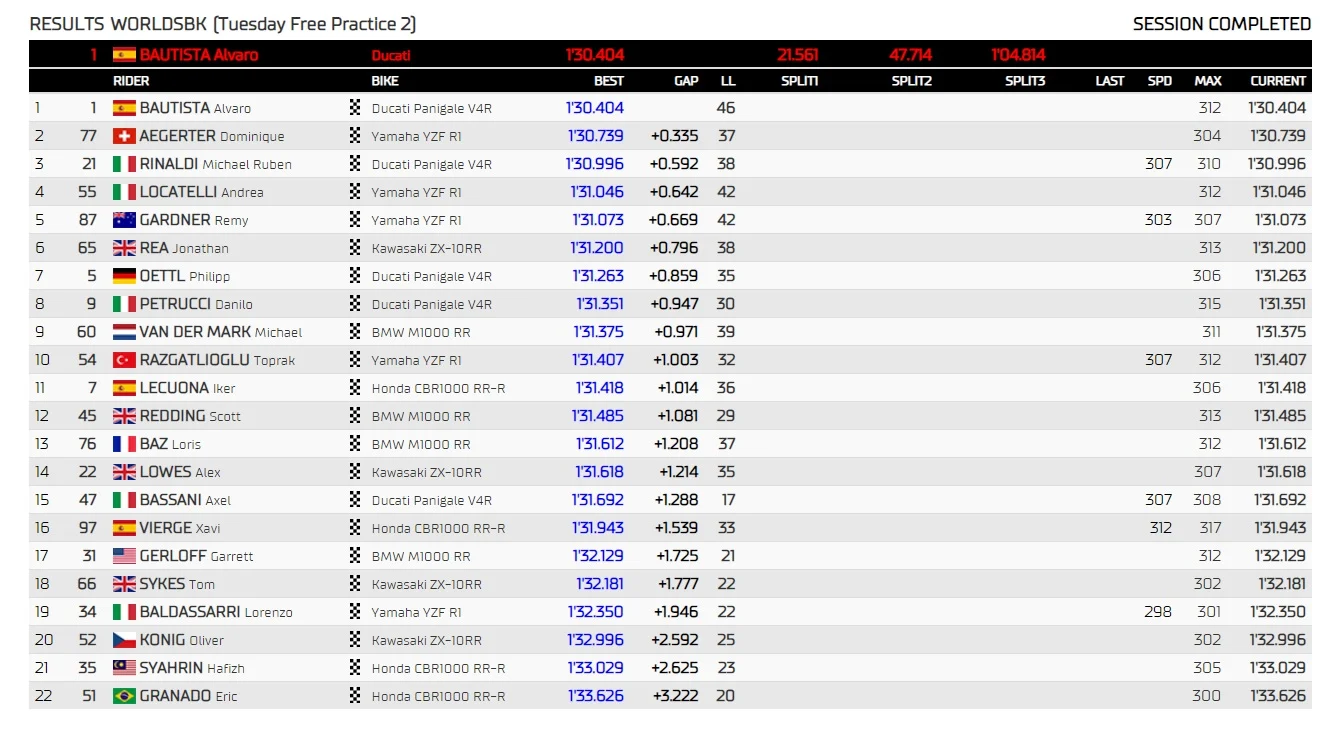The height and width of the screenshot is (749, 1343).
Task: Click the gap value +1.003
Action: pos(677,360)
